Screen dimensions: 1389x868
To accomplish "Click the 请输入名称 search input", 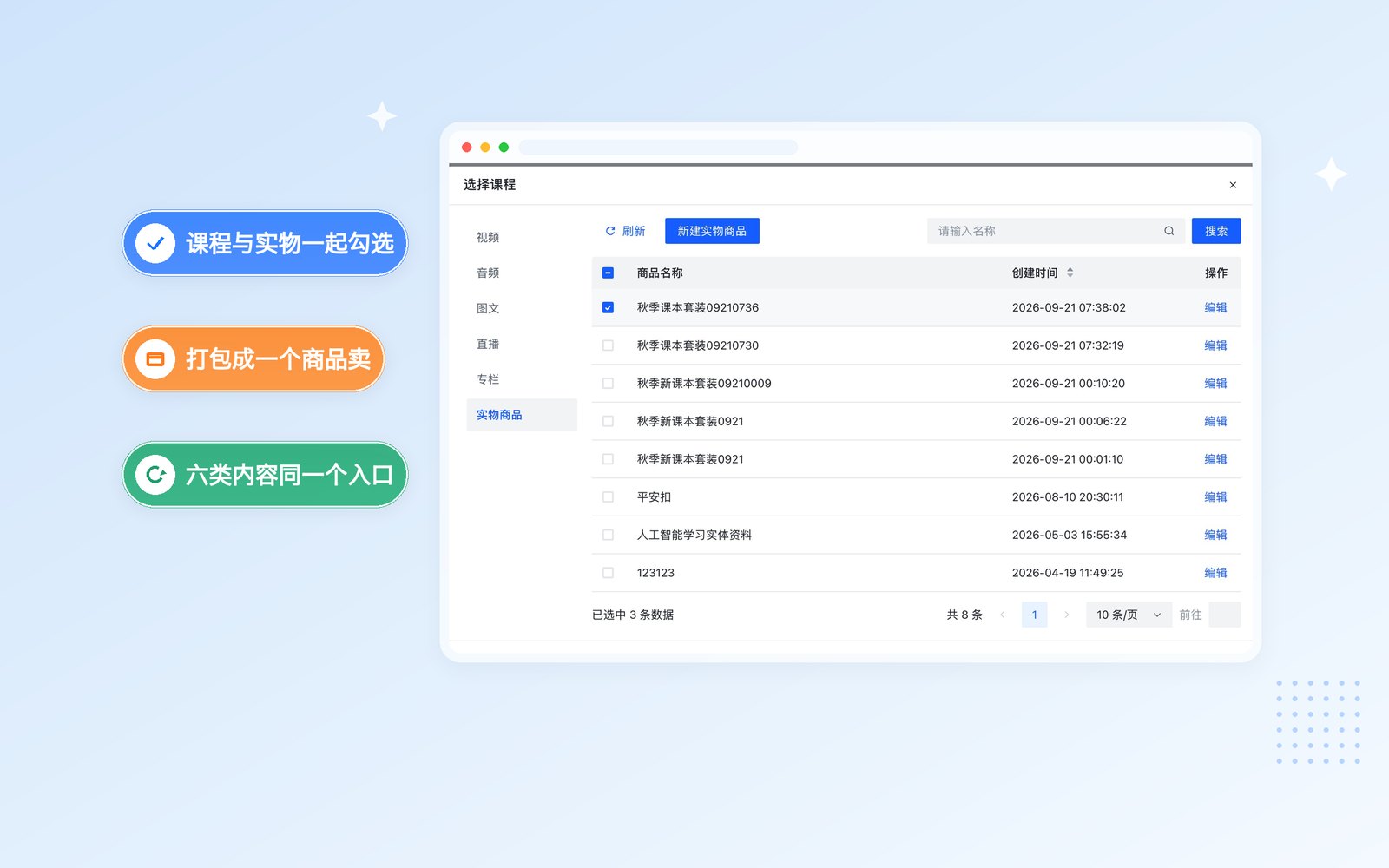I will pos(1056,231).
